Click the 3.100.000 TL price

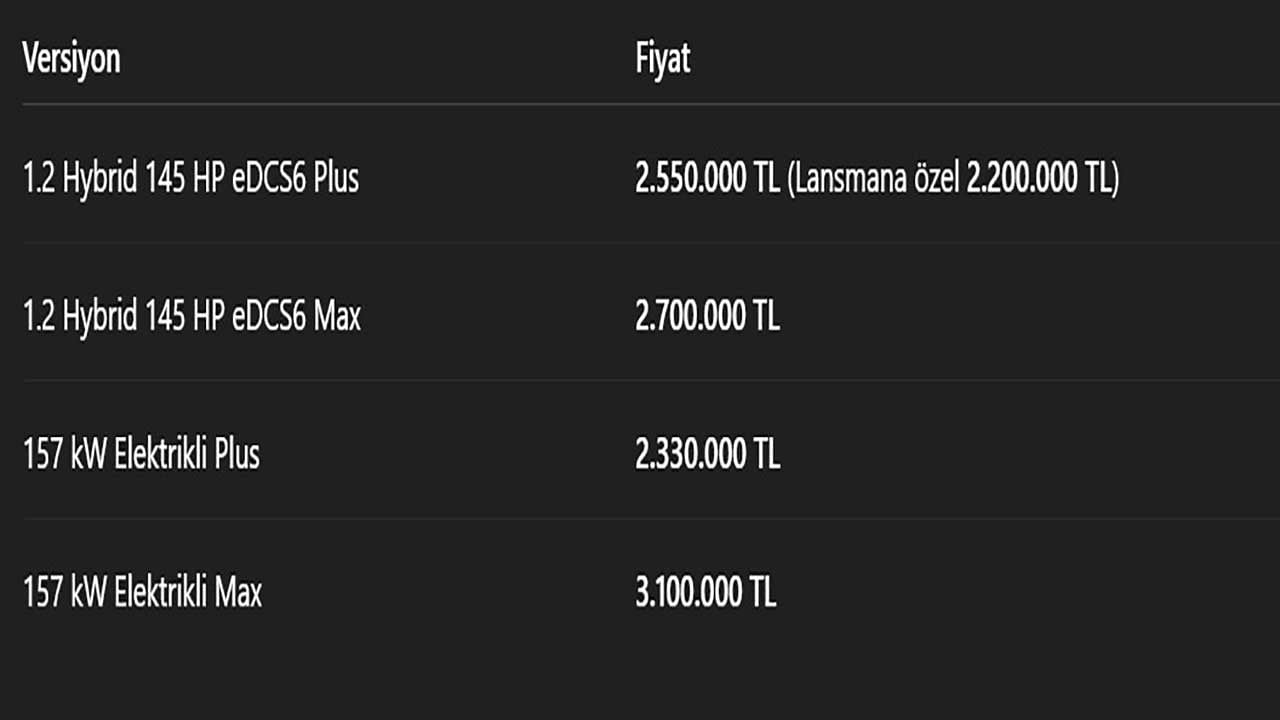[x=705, y=593]
